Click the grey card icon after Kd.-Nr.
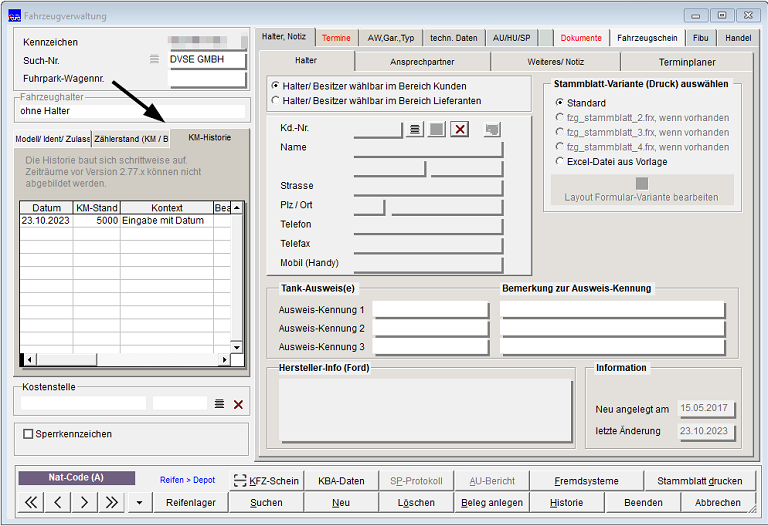The image size is (768, 526). click(x=492, y=129)
